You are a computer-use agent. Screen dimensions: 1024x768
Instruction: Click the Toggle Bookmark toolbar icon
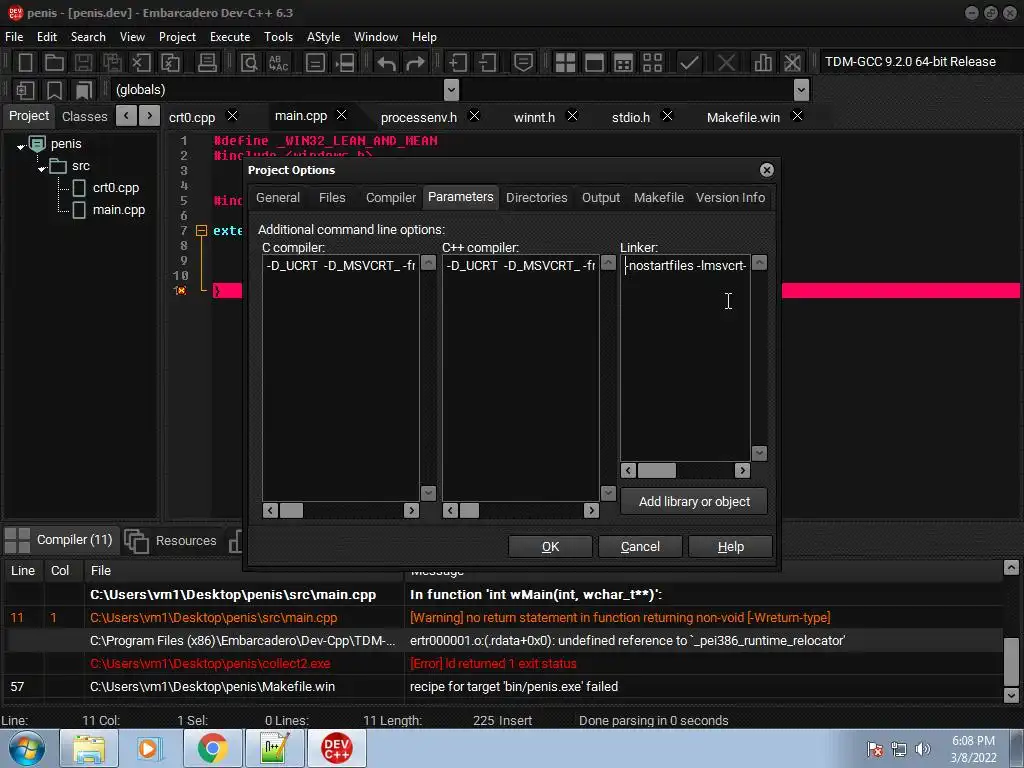54,90
